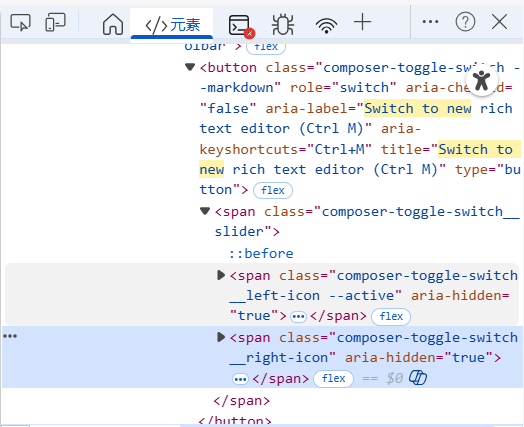Select the ::before pseudo-element node
Viewport: 524px width, 427px height.
pyautogui.click(x=261, y=253)
